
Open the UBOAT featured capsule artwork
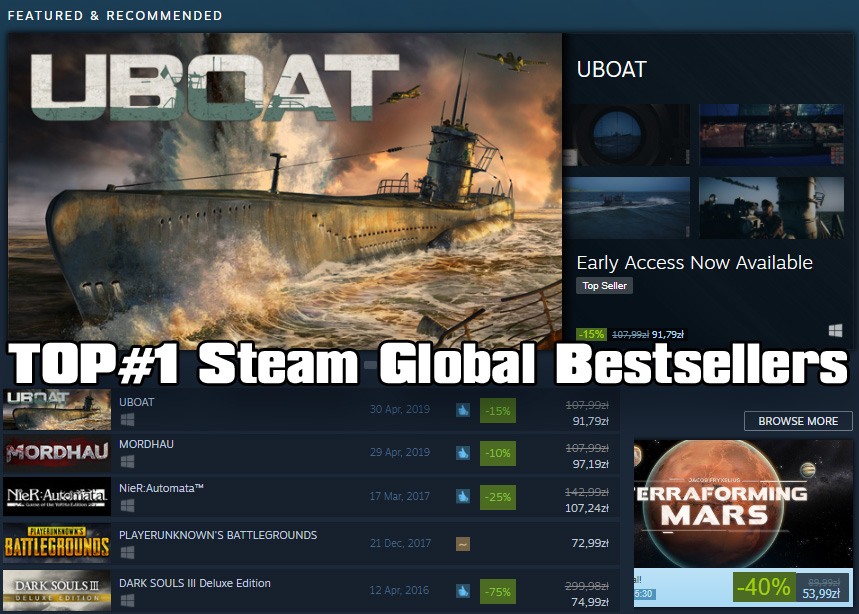tap(284, 189)
